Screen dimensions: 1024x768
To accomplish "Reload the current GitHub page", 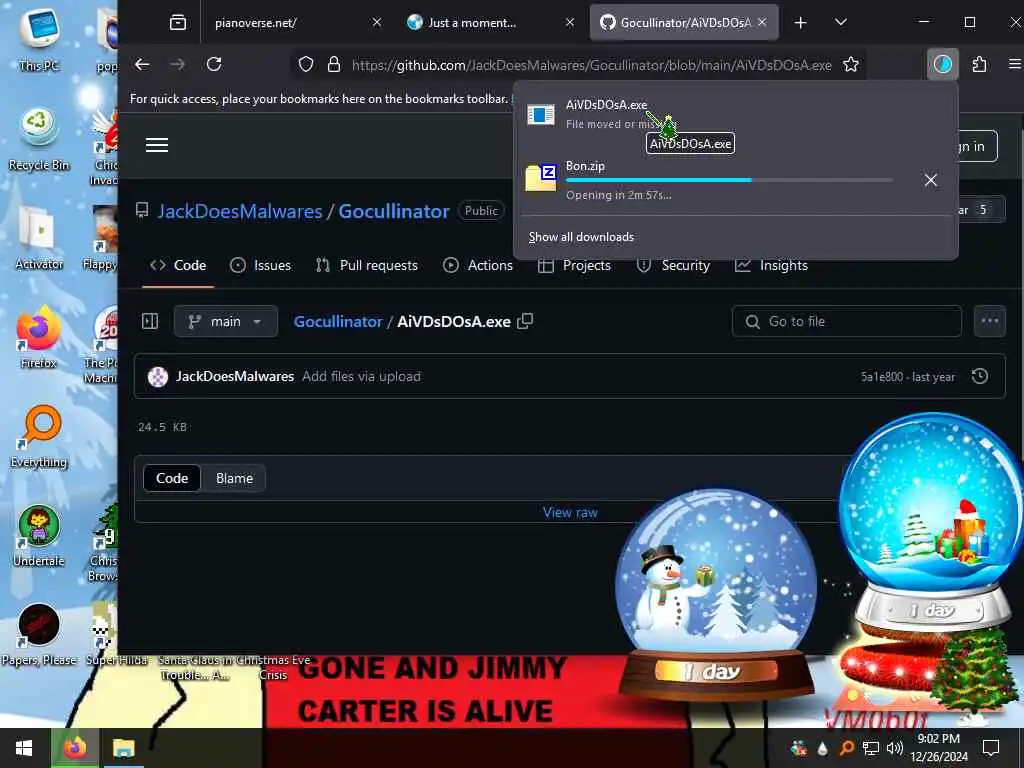I will (x=214, y=64).
